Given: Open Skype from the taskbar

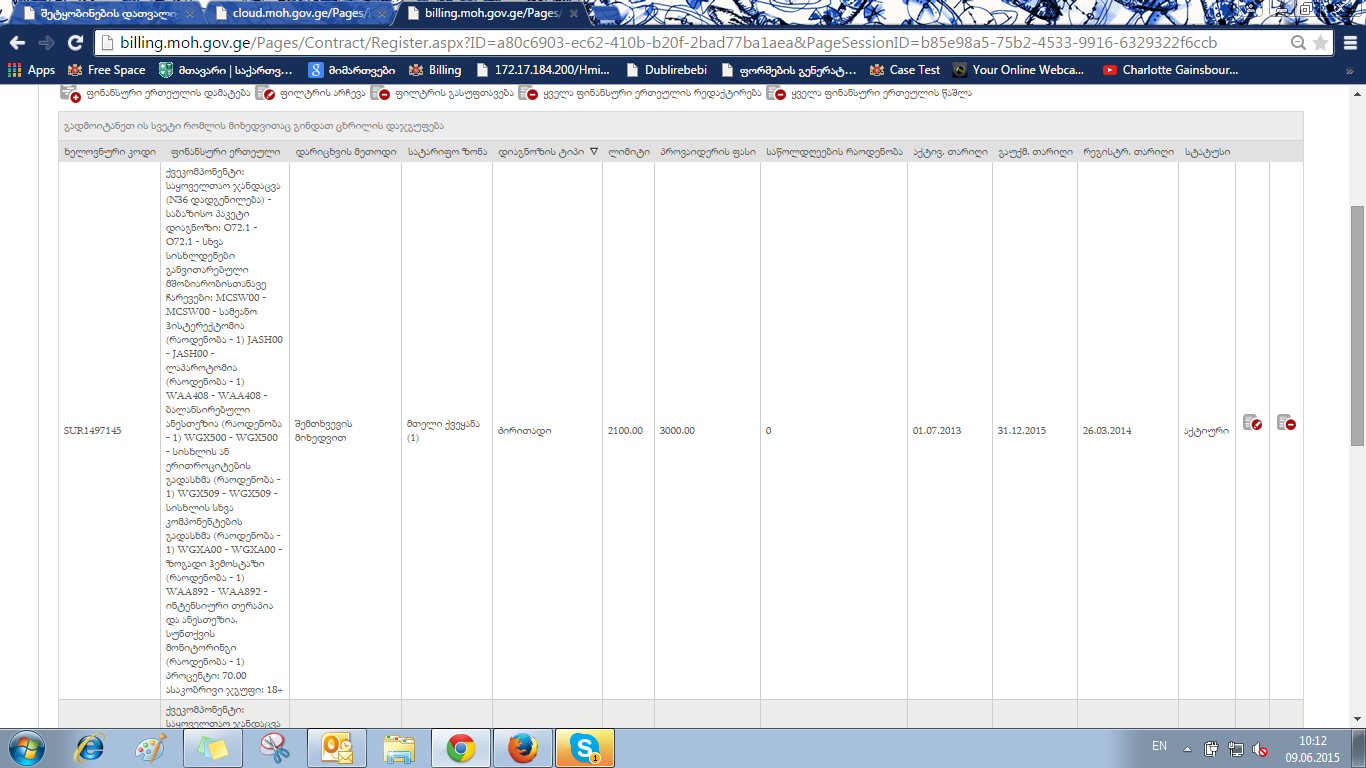Looking at the screenshot, I should [584, 747].
